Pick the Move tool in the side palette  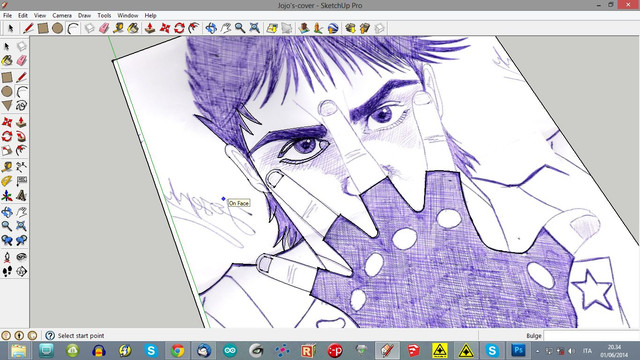pos(7,122)
